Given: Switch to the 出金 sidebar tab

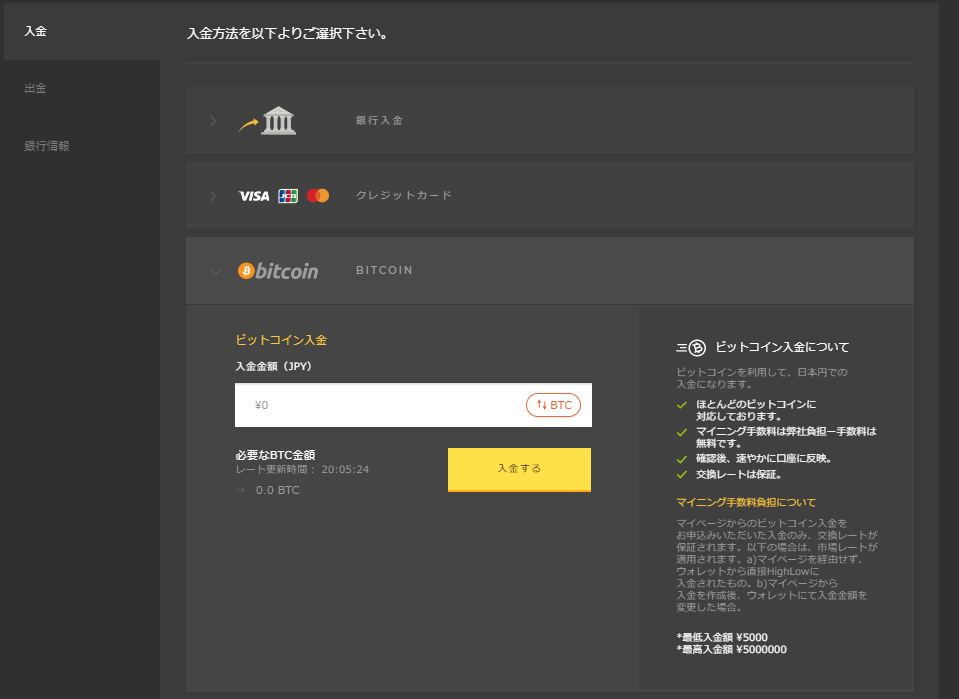Looking at the screenshot, I should point(35,87).
